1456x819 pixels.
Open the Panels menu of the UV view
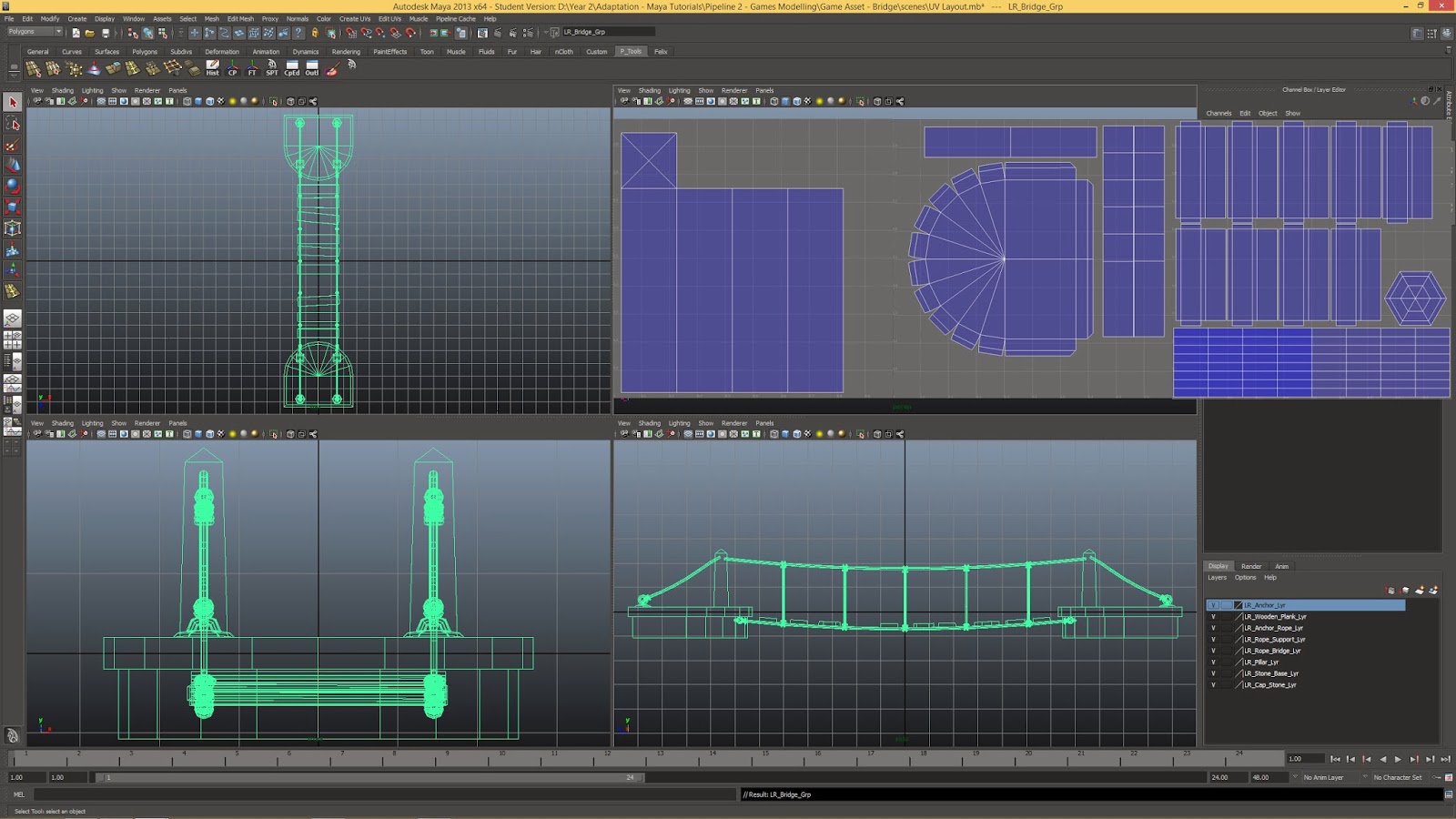click(763, 90)
